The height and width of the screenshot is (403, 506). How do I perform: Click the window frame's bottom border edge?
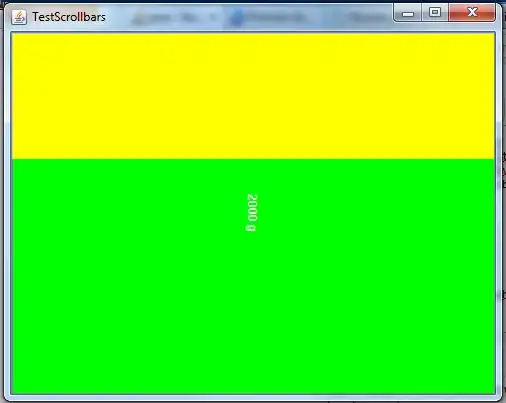(253, 398)
